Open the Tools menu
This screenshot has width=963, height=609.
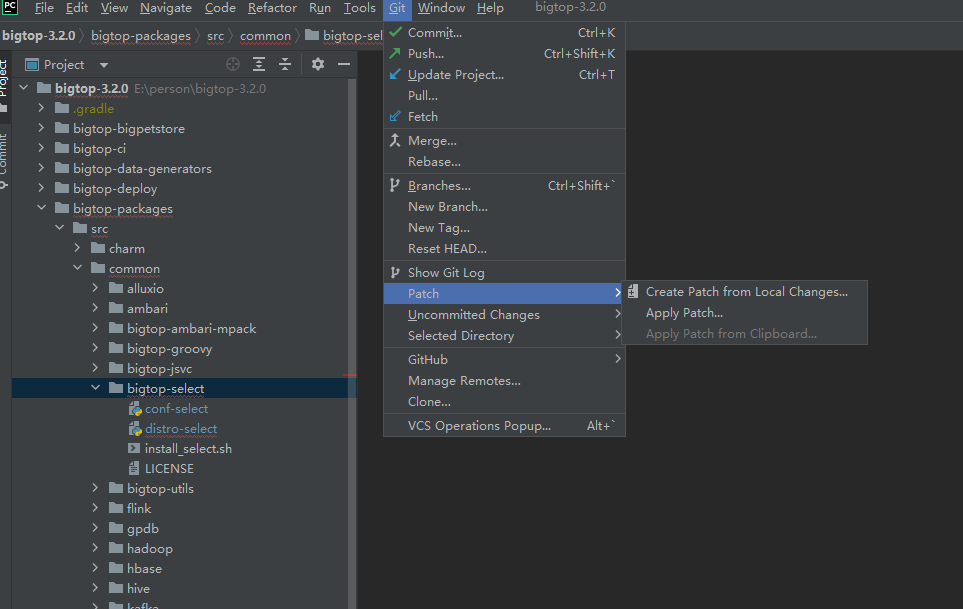point(359,7)
